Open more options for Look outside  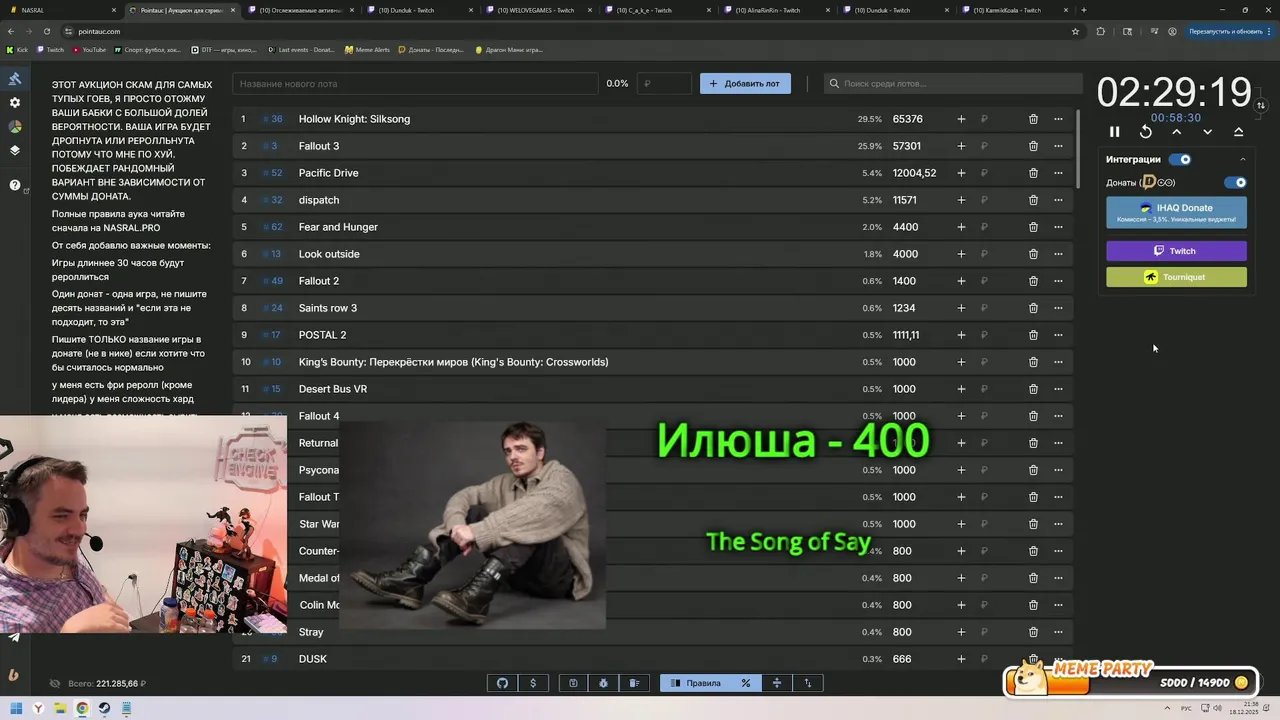1058,254
